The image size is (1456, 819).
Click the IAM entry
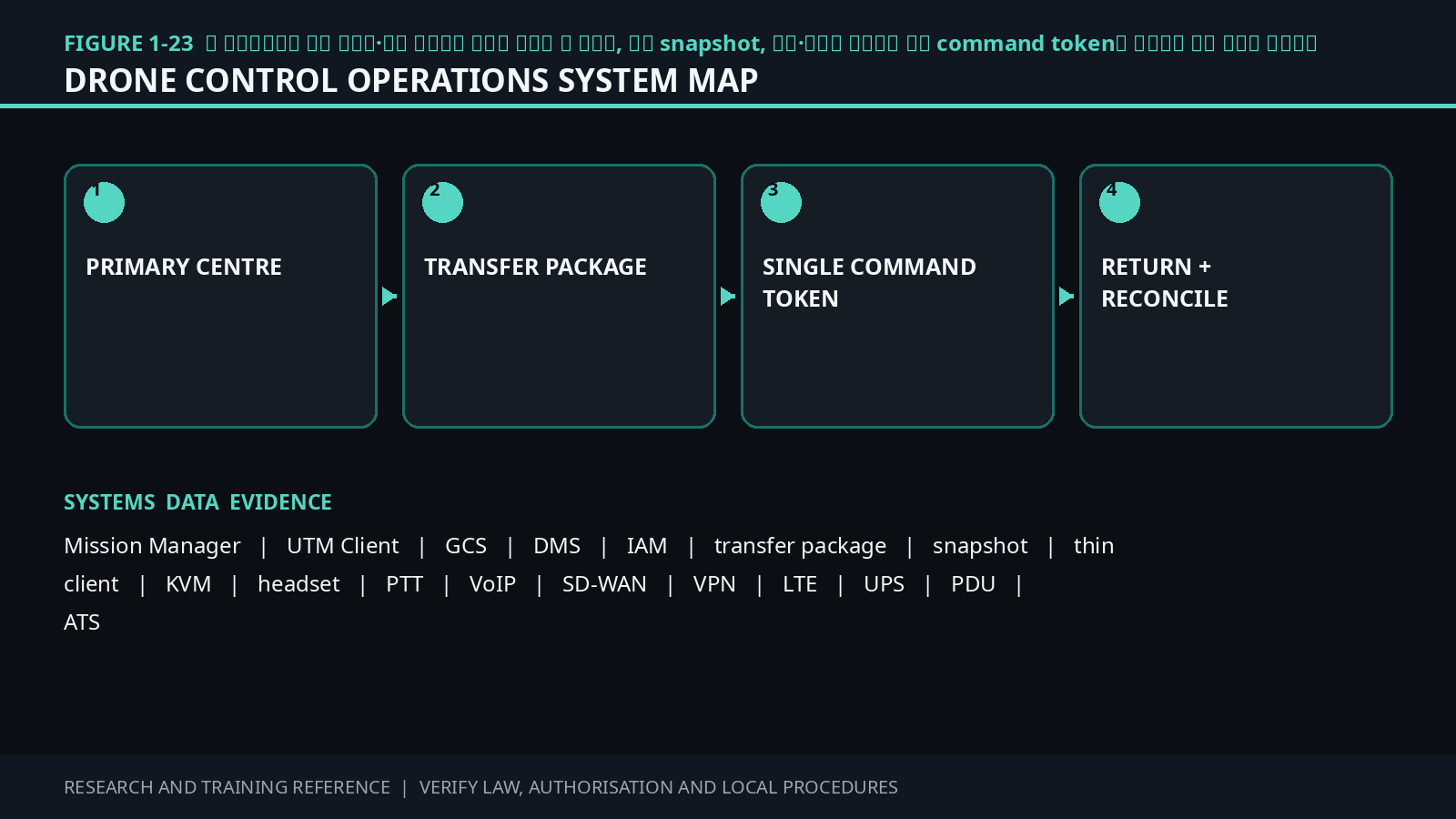647,546
